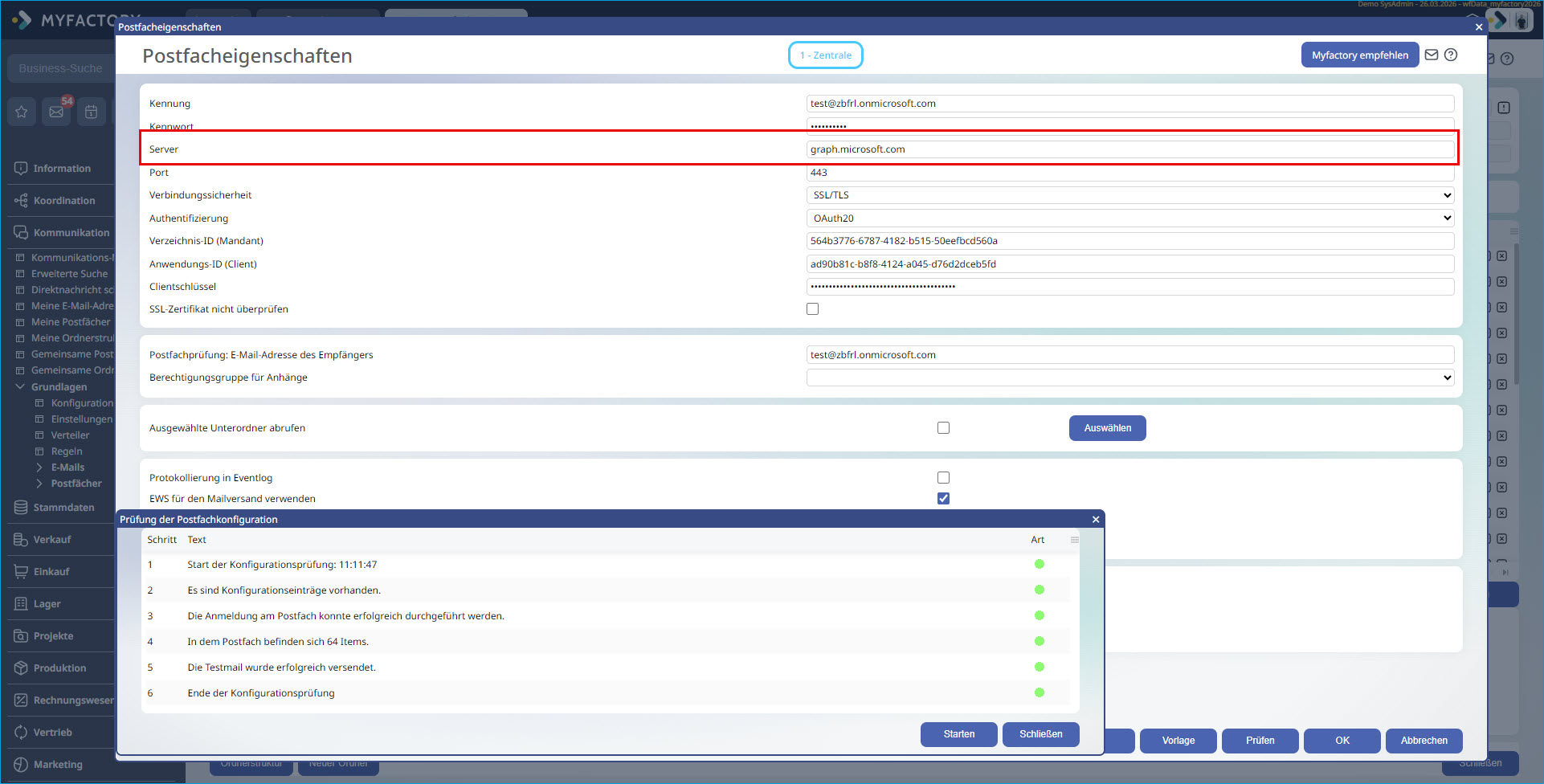Click the Verkauf module icon
1544x784 pixels.
tap(21, 540)
